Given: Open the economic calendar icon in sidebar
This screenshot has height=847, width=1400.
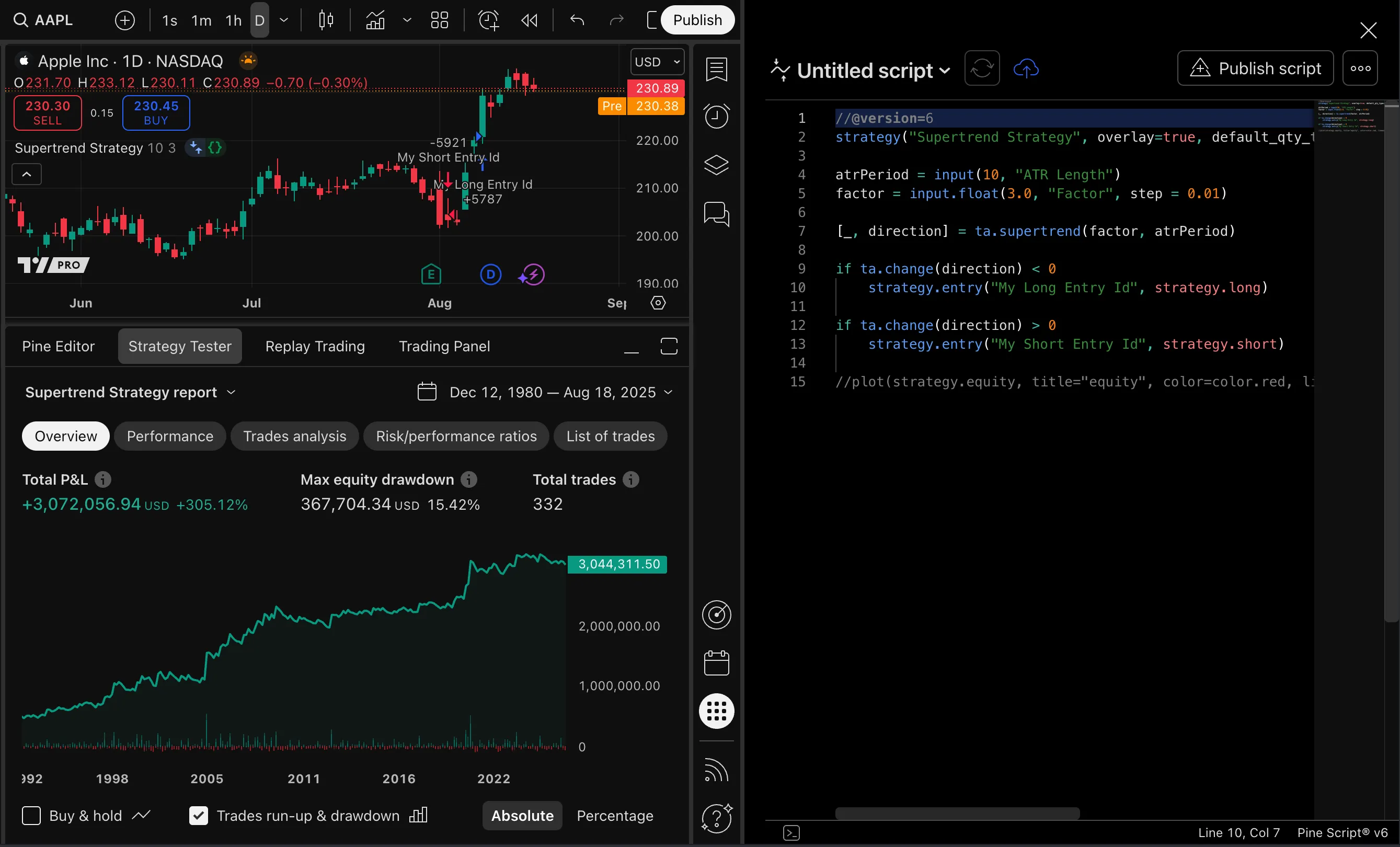Looking at the screenshot, I should (x=716, y=663).
